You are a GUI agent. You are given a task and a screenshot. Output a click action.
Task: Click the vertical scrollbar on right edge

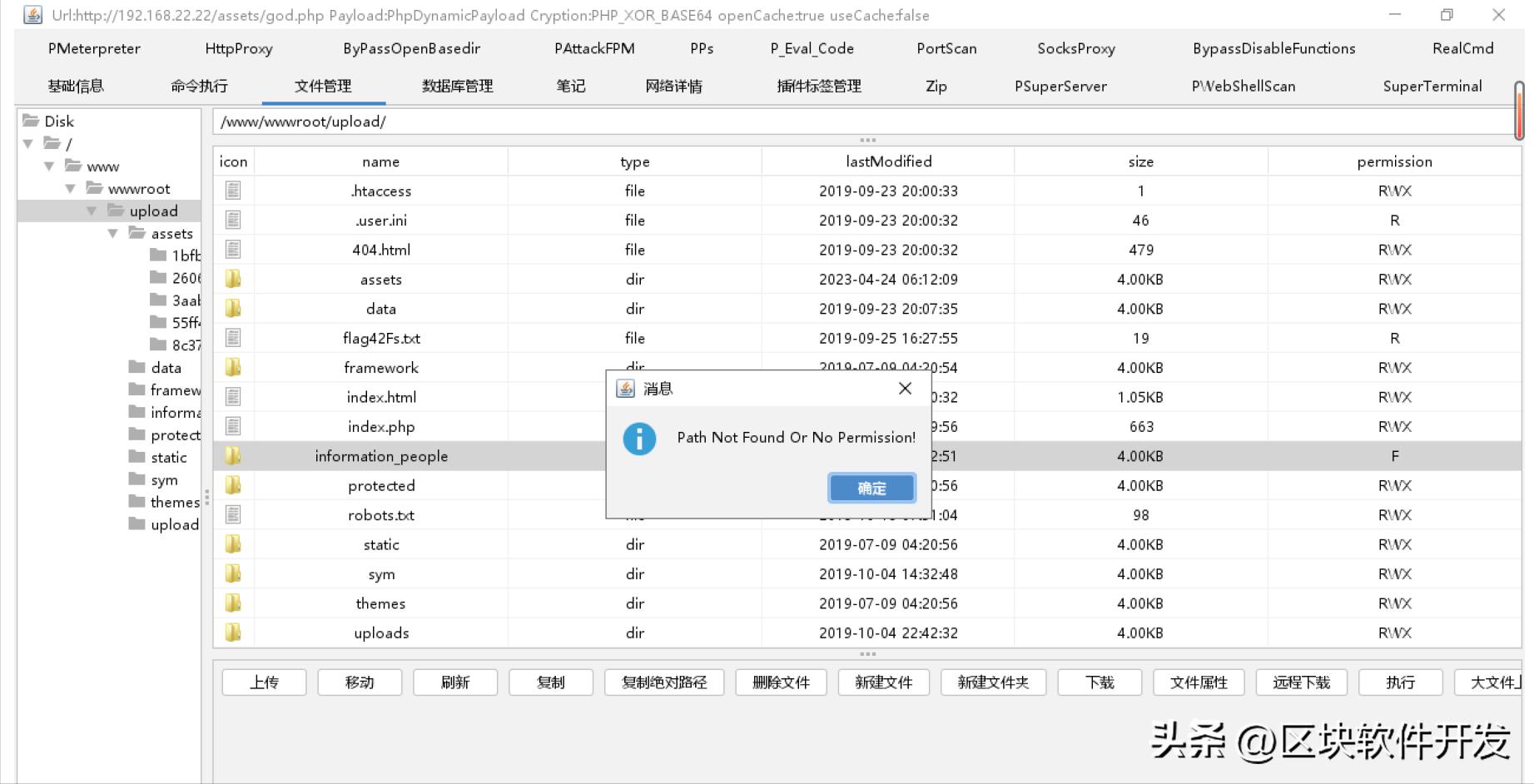click(x=1519, y=110)
